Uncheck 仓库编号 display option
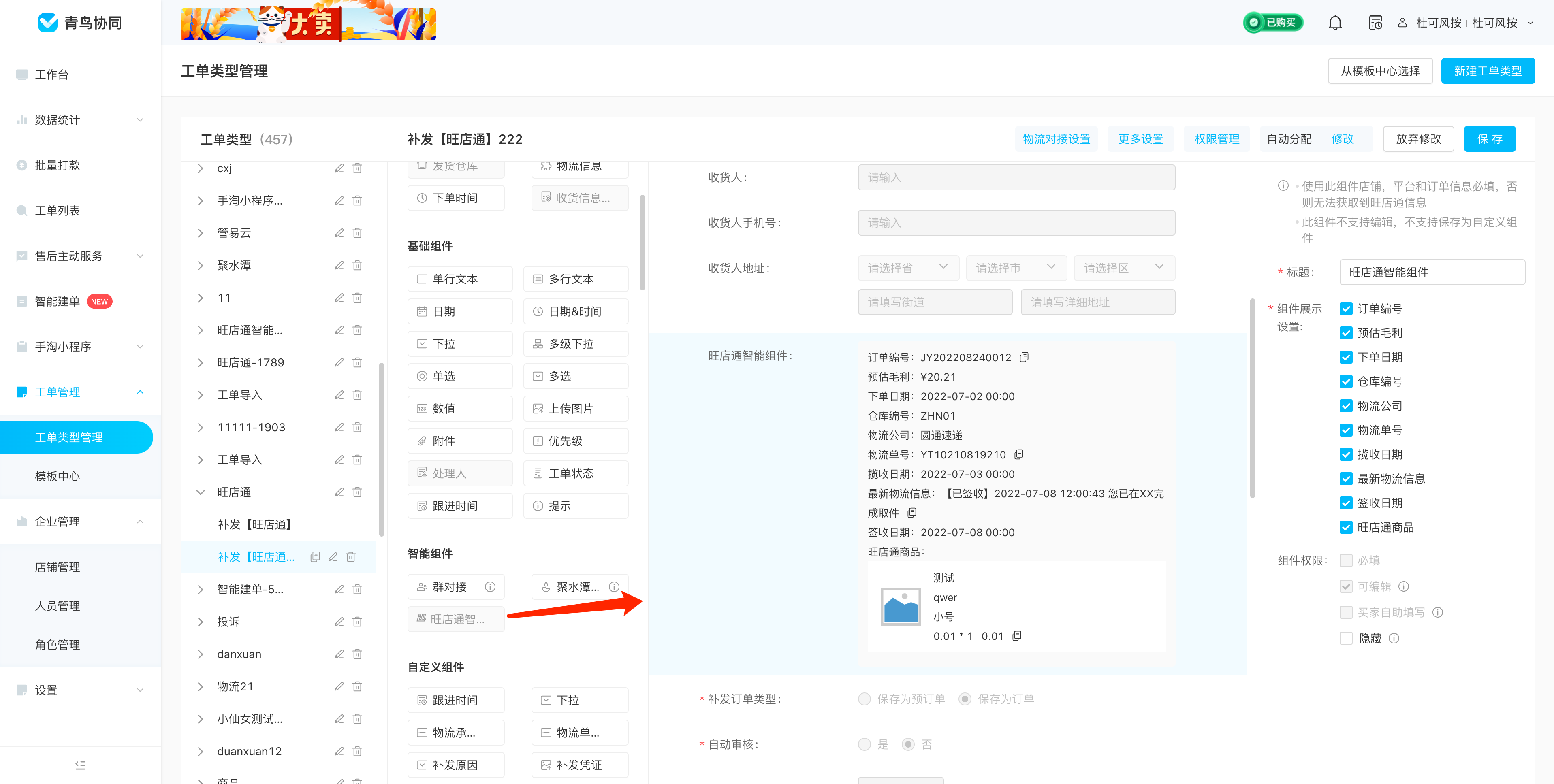The width and height of the screenshot is (1554, 784). point(1346,382)
